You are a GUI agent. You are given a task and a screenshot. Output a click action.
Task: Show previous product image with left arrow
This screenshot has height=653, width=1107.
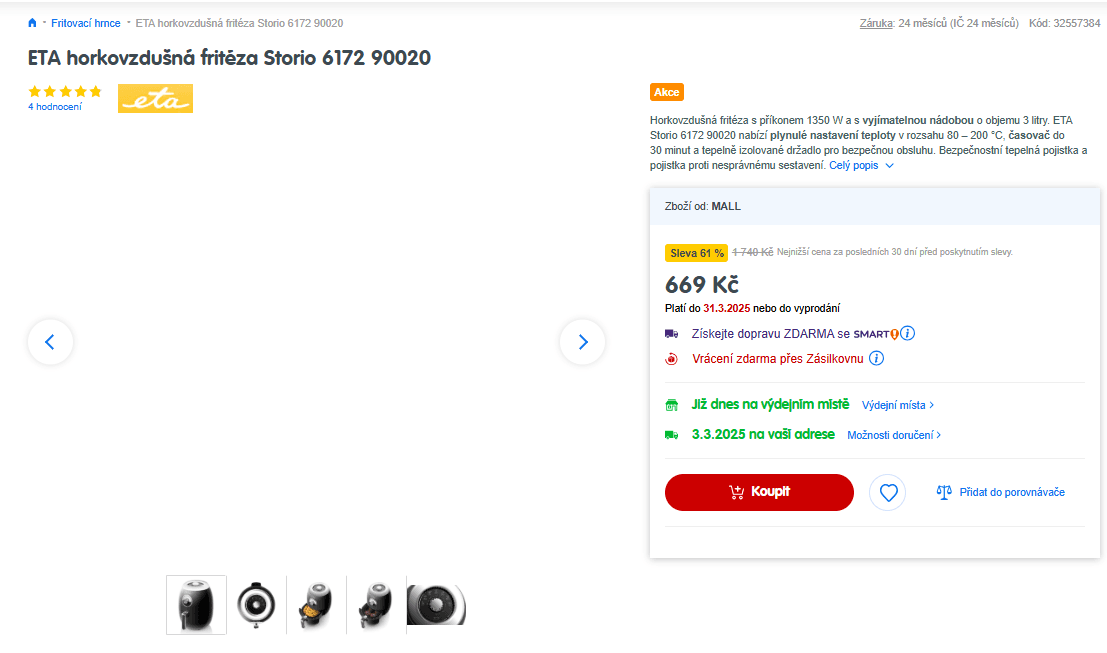50,342
